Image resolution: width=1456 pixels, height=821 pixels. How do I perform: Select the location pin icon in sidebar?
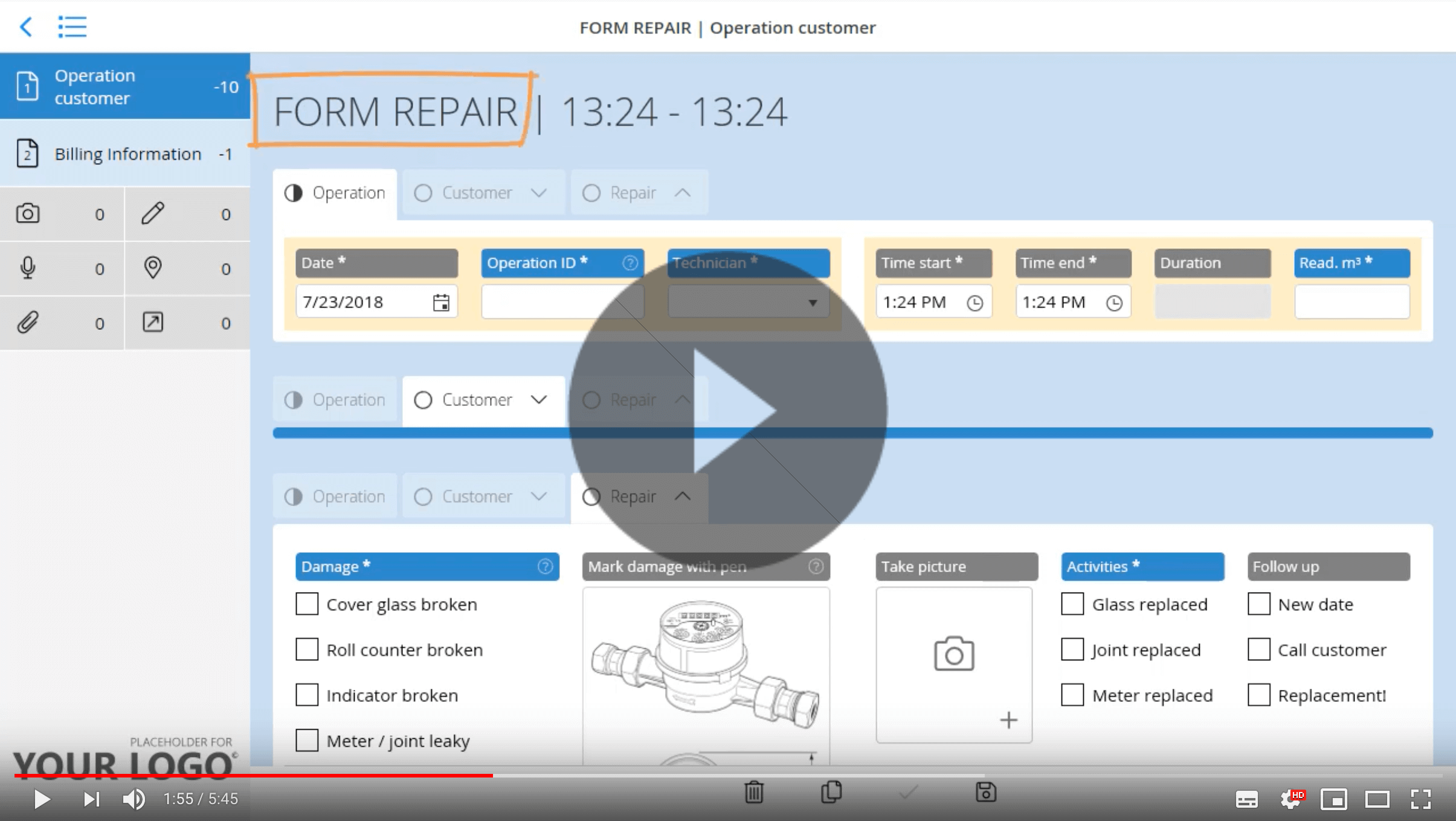[154, 268]
